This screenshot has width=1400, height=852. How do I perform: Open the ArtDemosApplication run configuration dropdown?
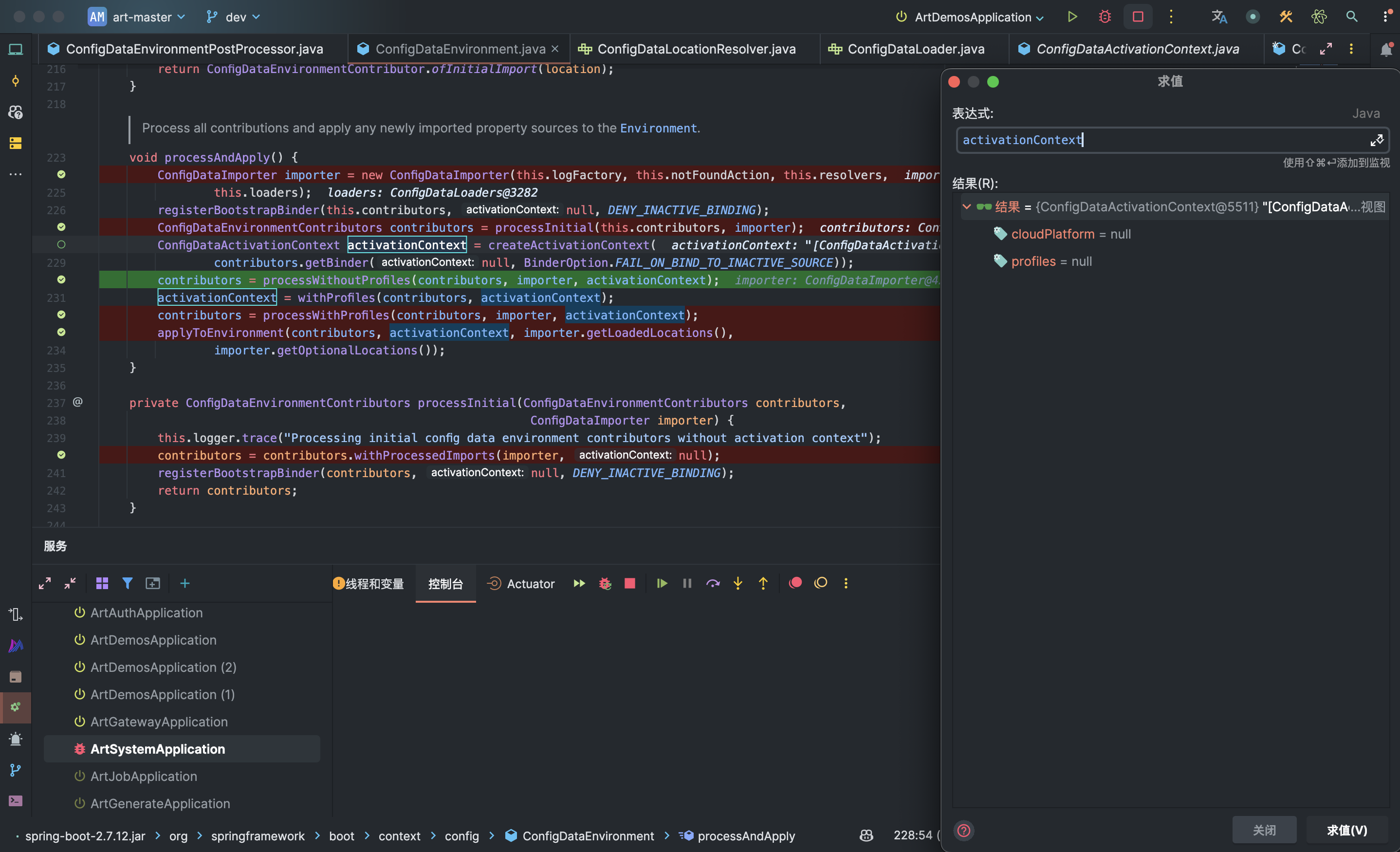(x=972, y=17)
